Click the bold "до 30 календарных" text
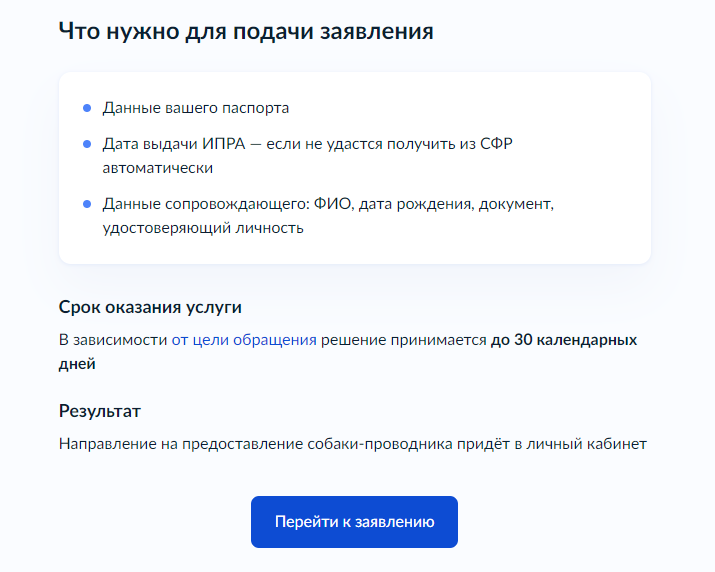Viewport: 715px width, 572px height. 564,340
